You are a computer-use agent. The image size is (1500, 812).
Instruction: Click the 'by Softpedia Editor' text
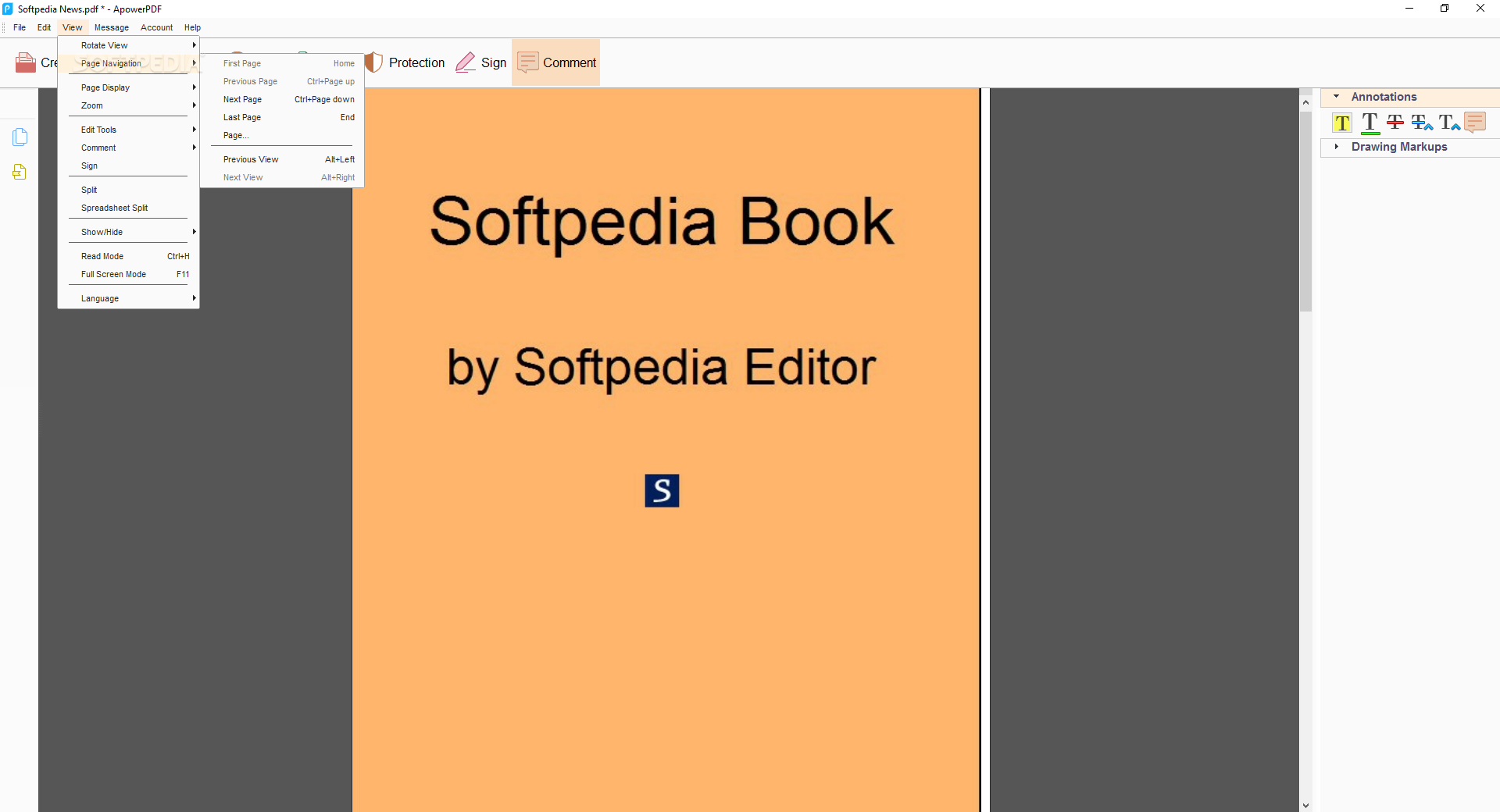click(x=662, y=369)
